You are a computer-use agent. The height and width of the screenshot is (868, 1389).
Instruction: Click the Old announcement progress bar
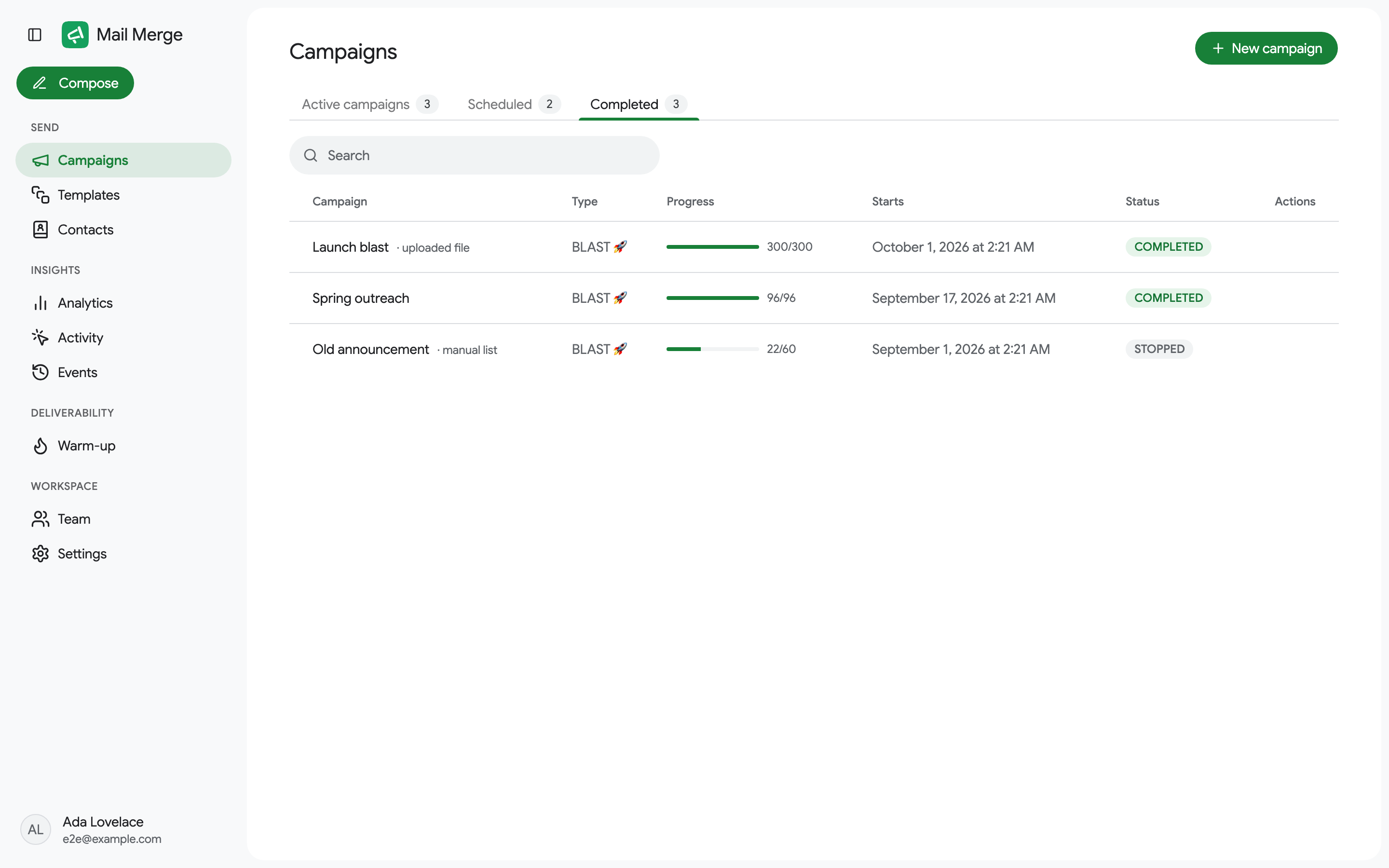click(712, 349)
